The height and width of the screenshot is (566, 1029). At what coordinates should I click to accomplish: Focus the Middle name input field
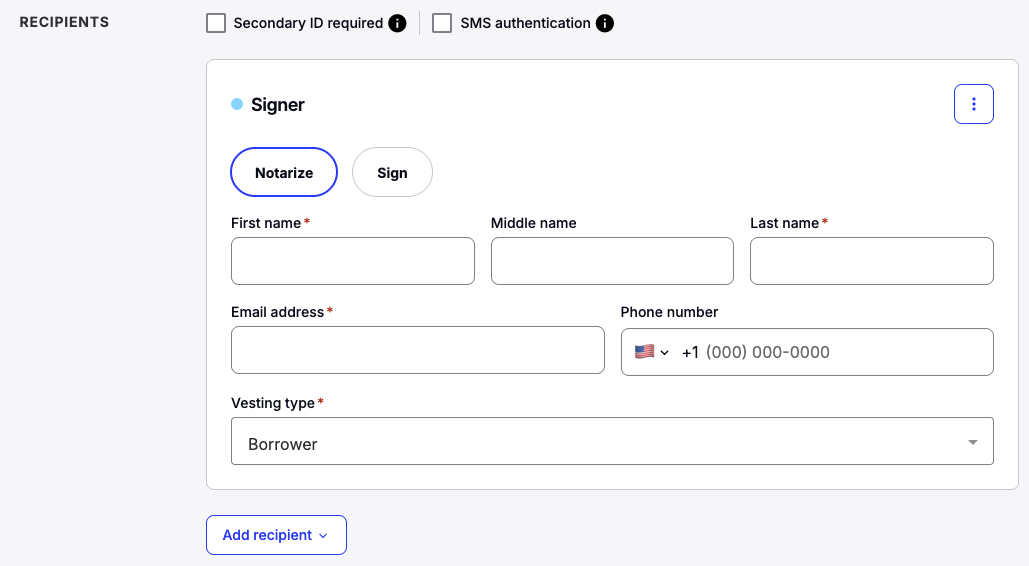point(612,261)
